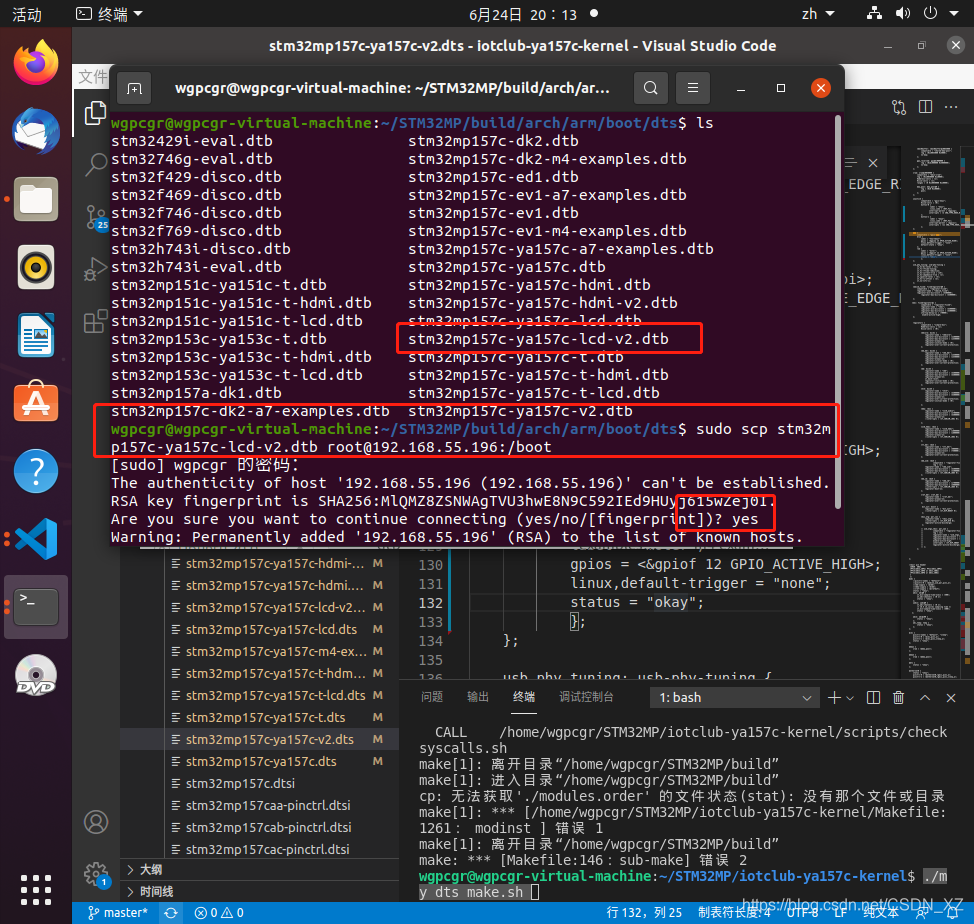
Task: Open Run and Debug view icon
Action: click(x=95, y=269)
